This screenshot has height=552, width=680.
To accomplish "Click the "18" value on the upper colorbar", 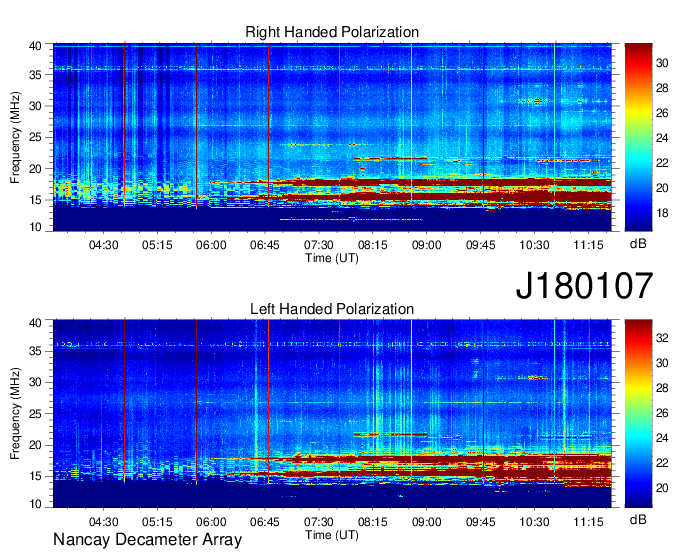I will [662, 213].
